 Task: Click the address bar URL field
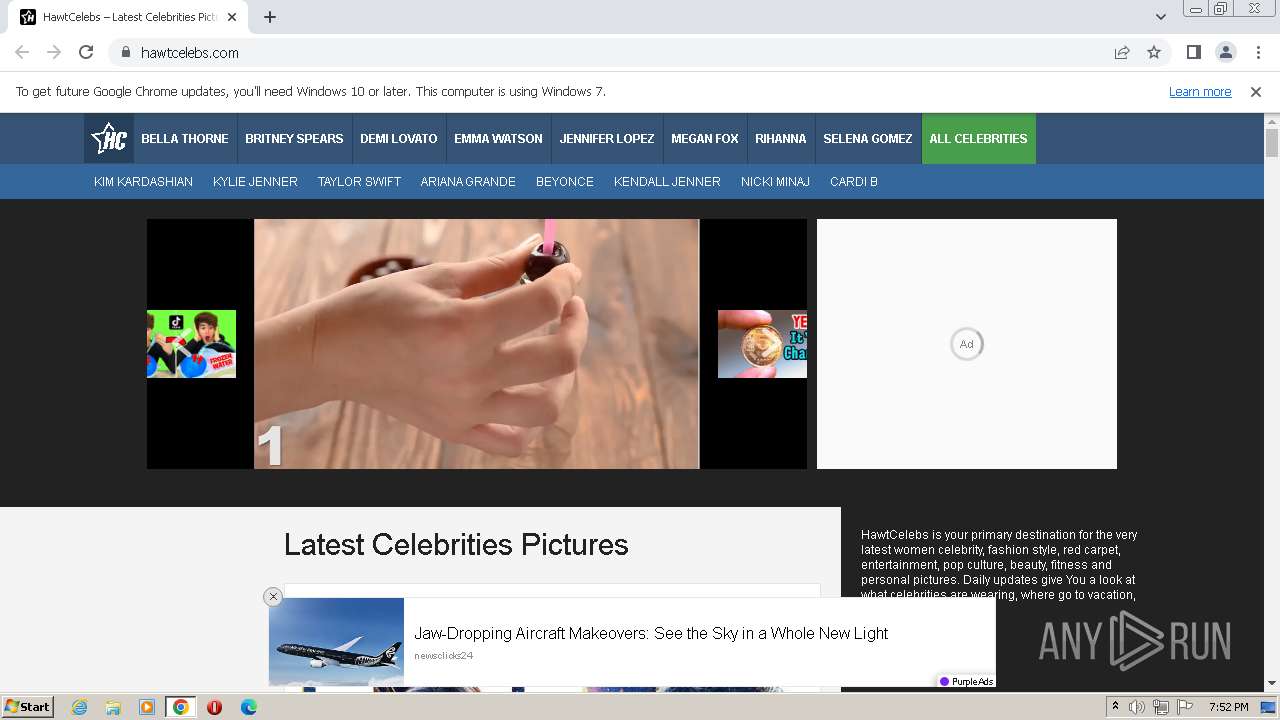click(x=620, y=53)
